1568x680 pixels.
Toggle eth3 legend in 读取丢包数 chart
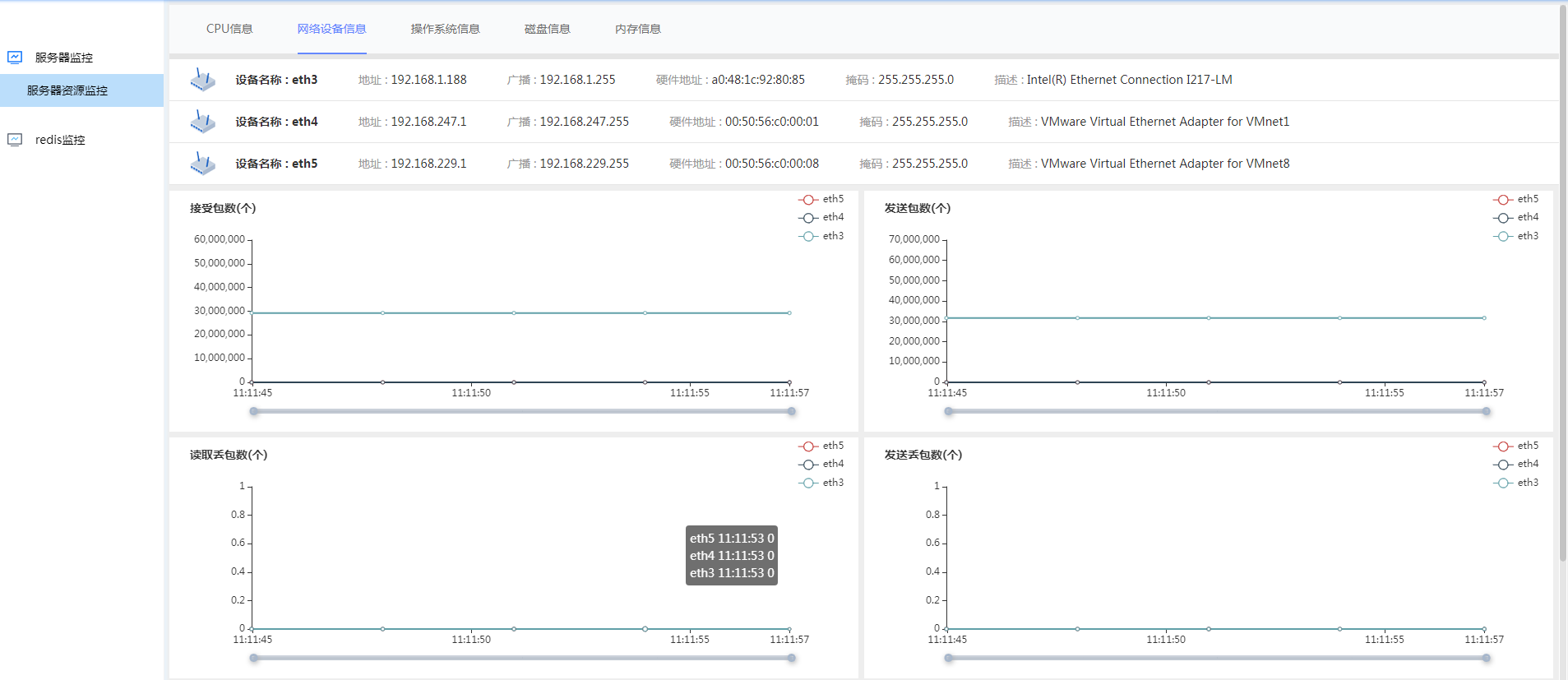click(x=821, y=483)
